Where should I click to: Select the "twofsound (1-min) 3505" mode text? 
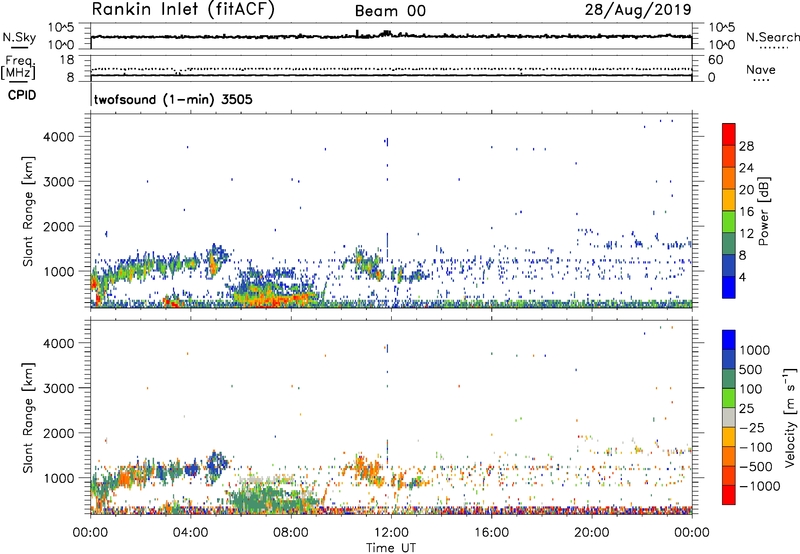173,99
